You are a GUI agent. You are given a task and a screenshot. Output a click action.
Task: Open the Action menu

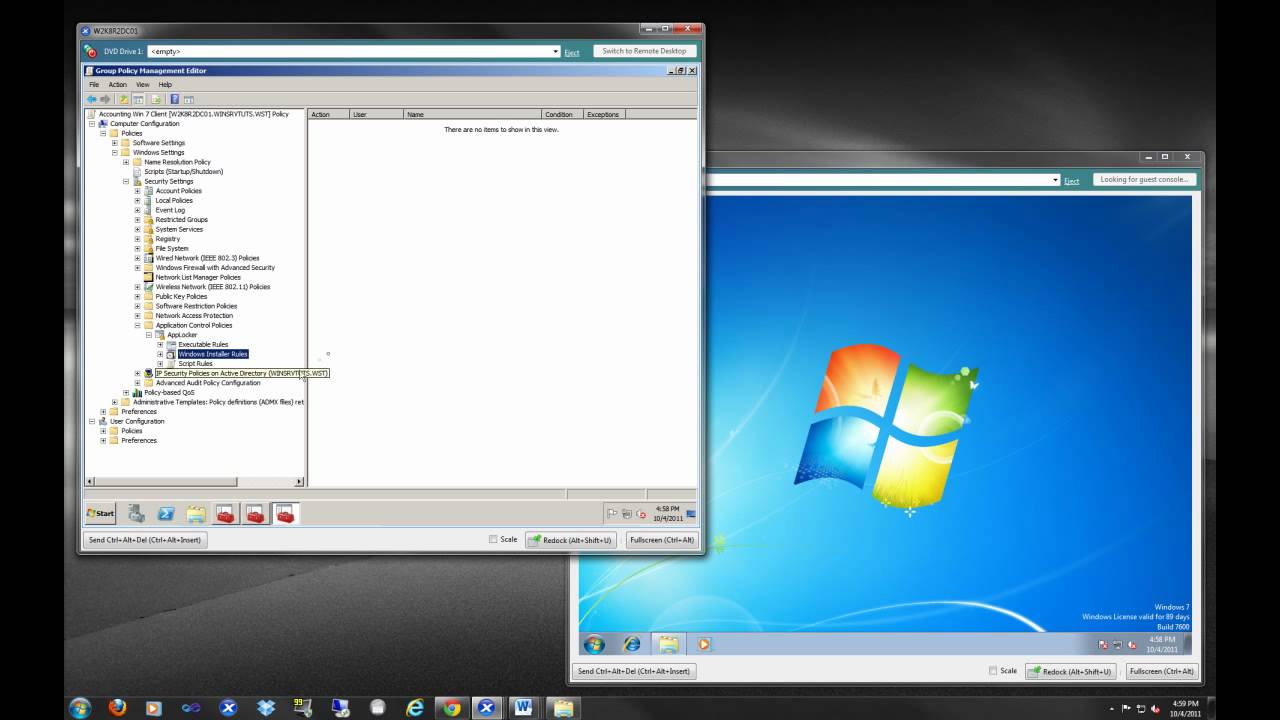[118, 85]
